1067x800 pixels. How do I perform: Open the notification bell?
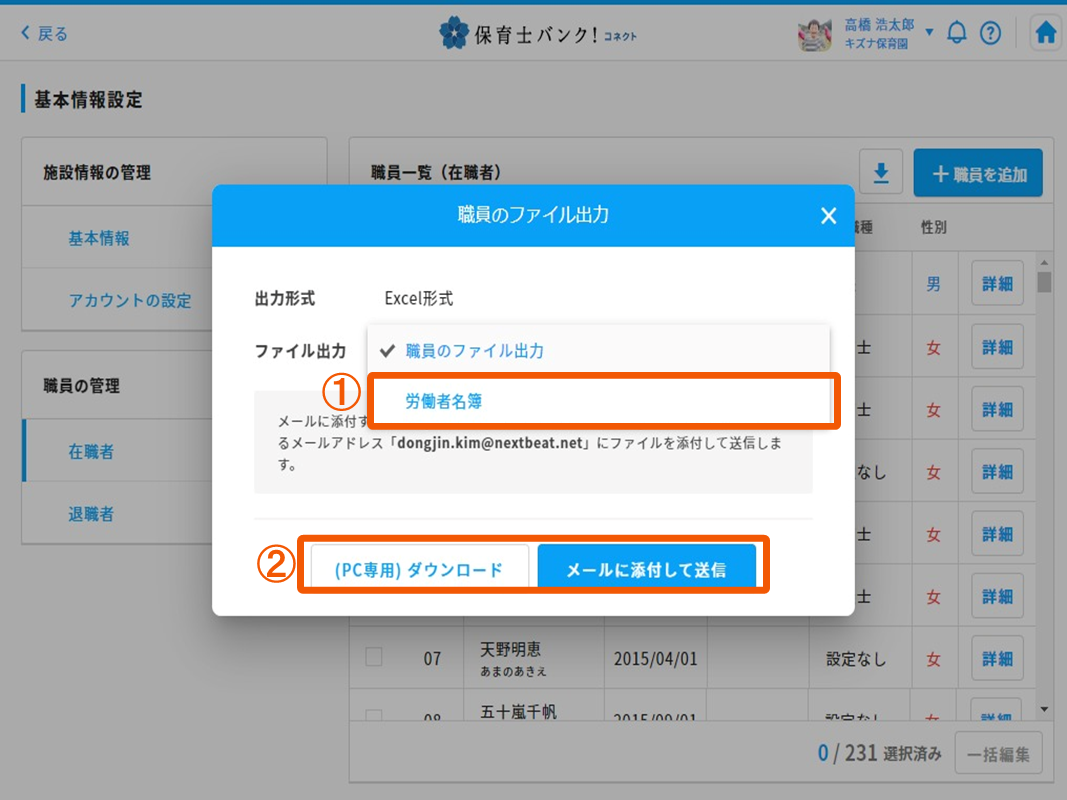(957, 33)
